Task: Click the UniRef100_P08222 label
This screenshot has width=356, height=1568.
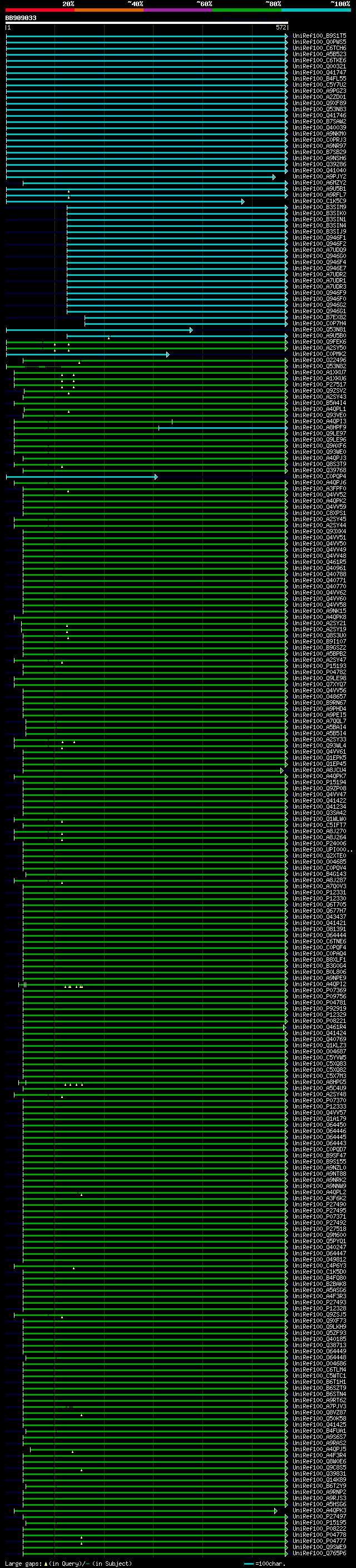Action: click(x=319, y=1529)
